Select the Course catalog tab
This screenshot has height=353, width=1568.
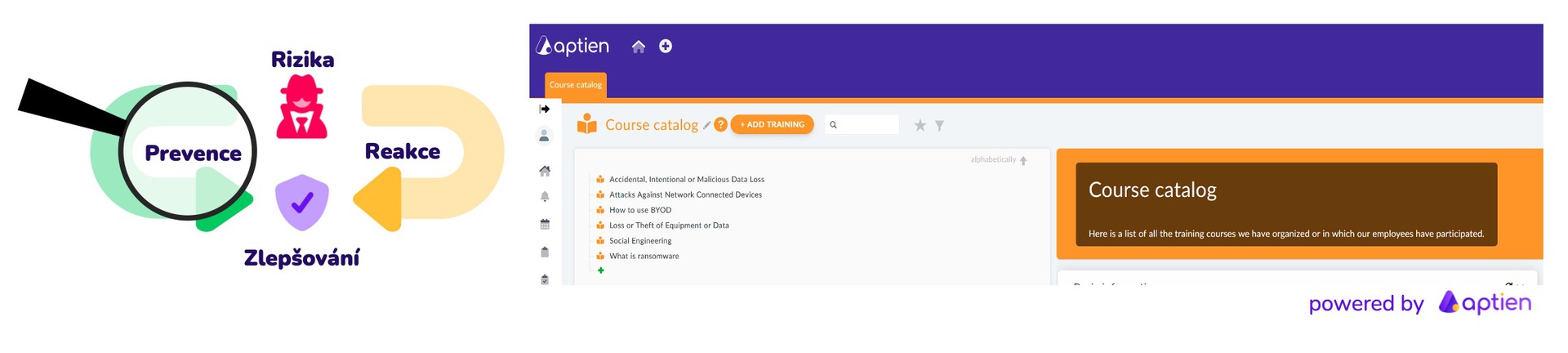(576, 85)
